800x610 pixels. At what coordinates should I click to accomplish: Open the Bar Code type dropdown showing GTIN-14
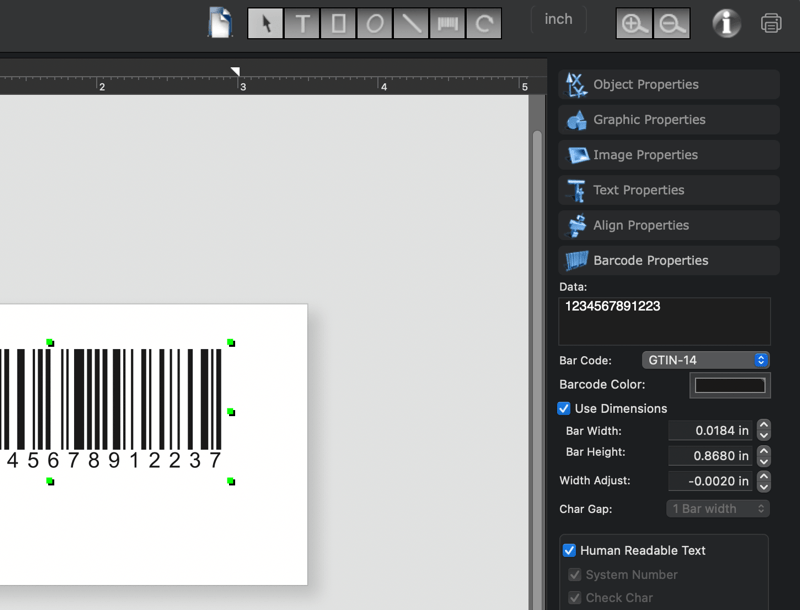click(x=706, y=359)
